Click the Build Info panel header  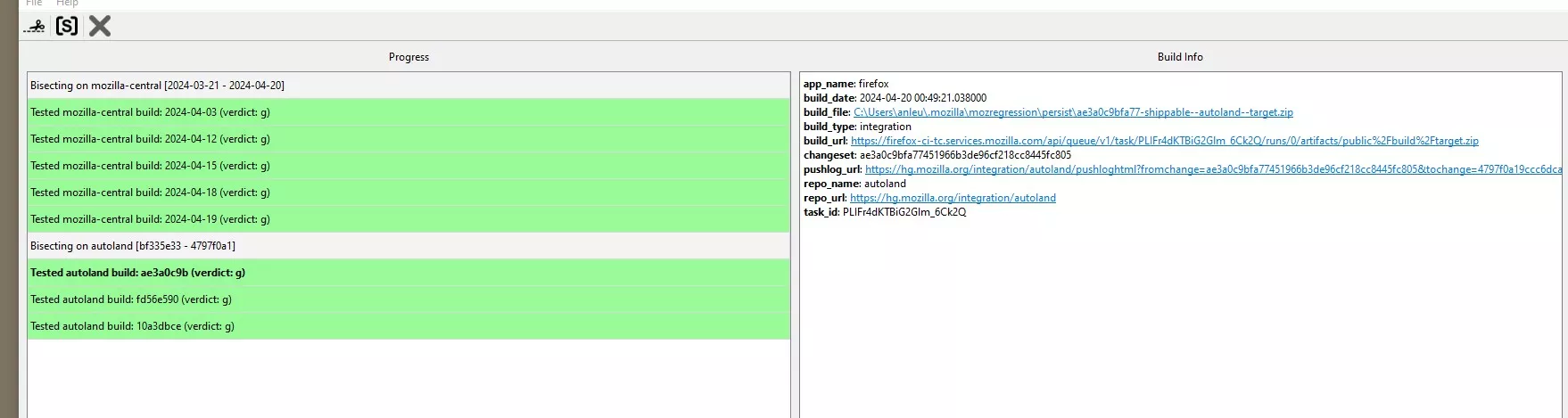[x=1180, y=57]
